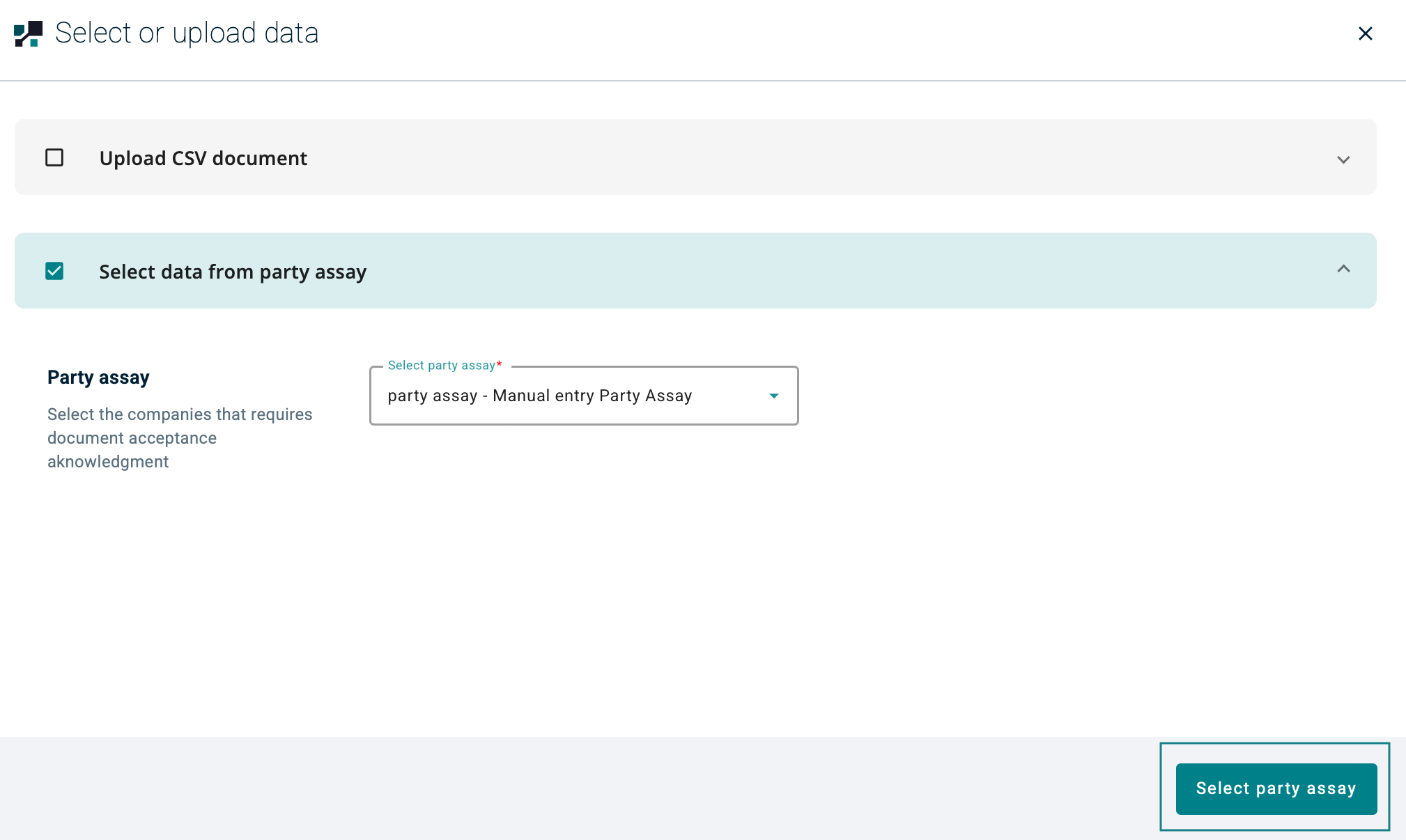
Task: Collapse the party assay section chevron
Action: click(1343, 269)
